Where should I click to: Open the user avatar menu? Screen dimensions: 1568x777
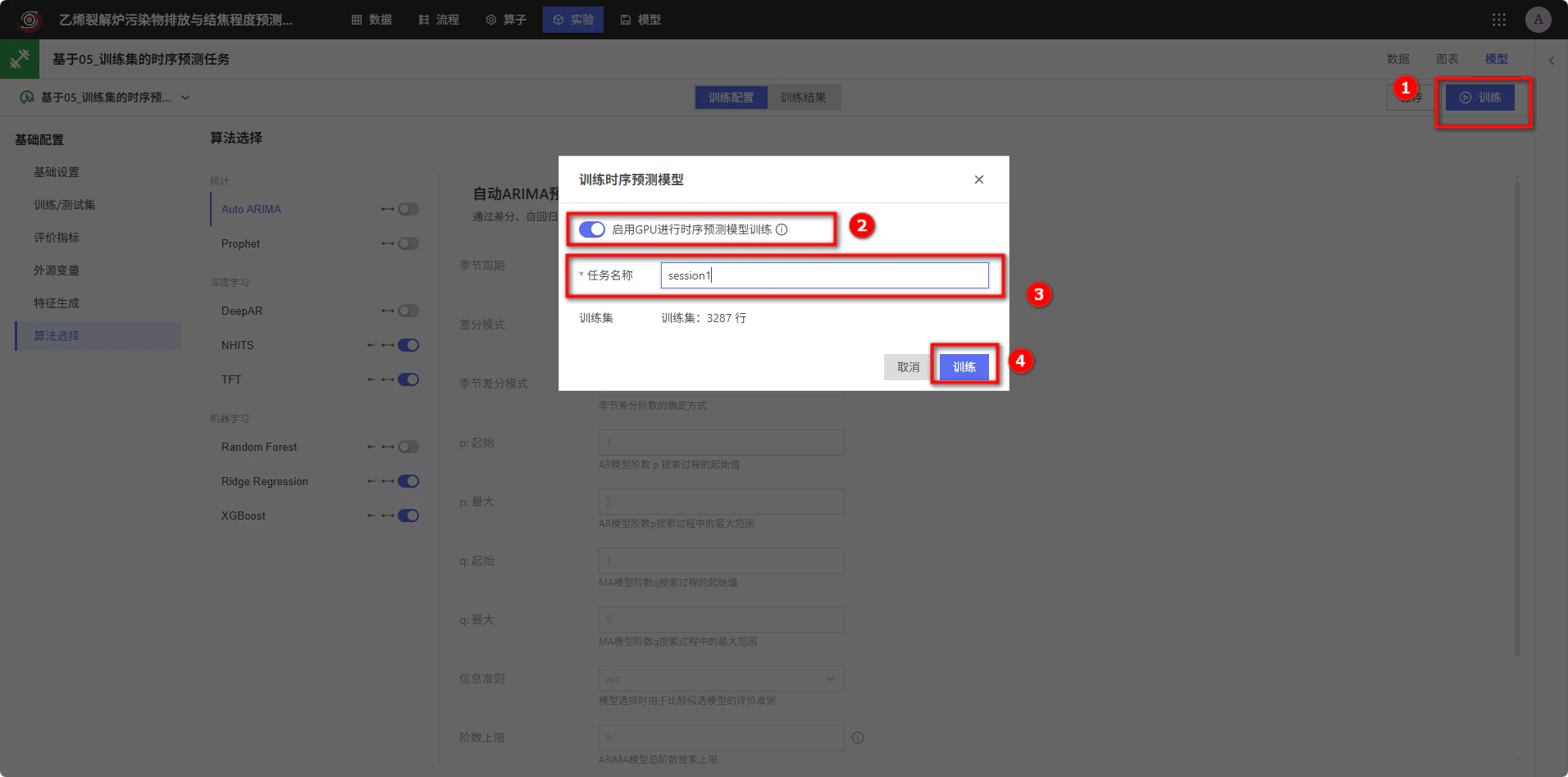point(1538,20)
